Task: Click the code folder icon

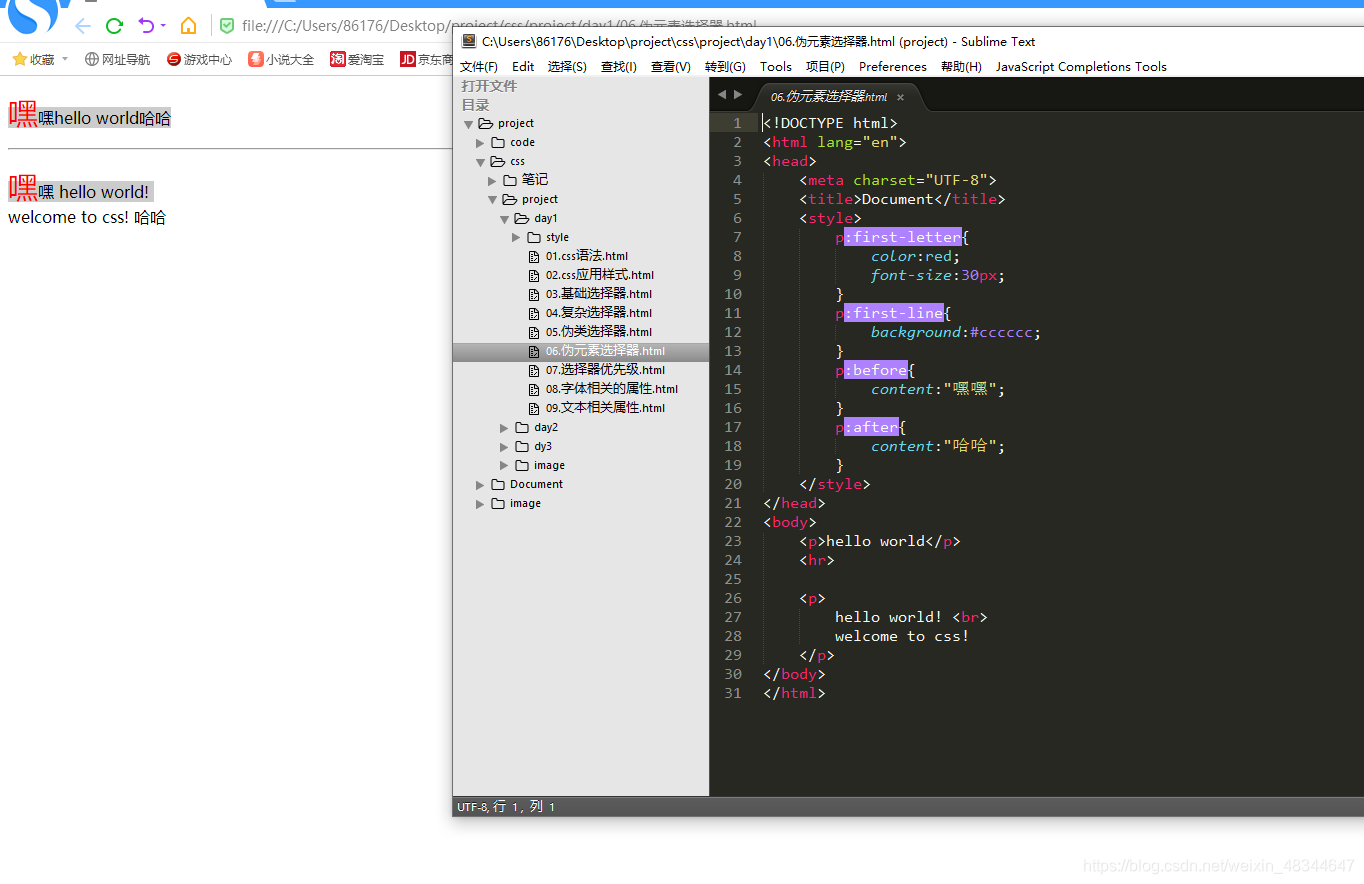Action: [x=498, y=142]
